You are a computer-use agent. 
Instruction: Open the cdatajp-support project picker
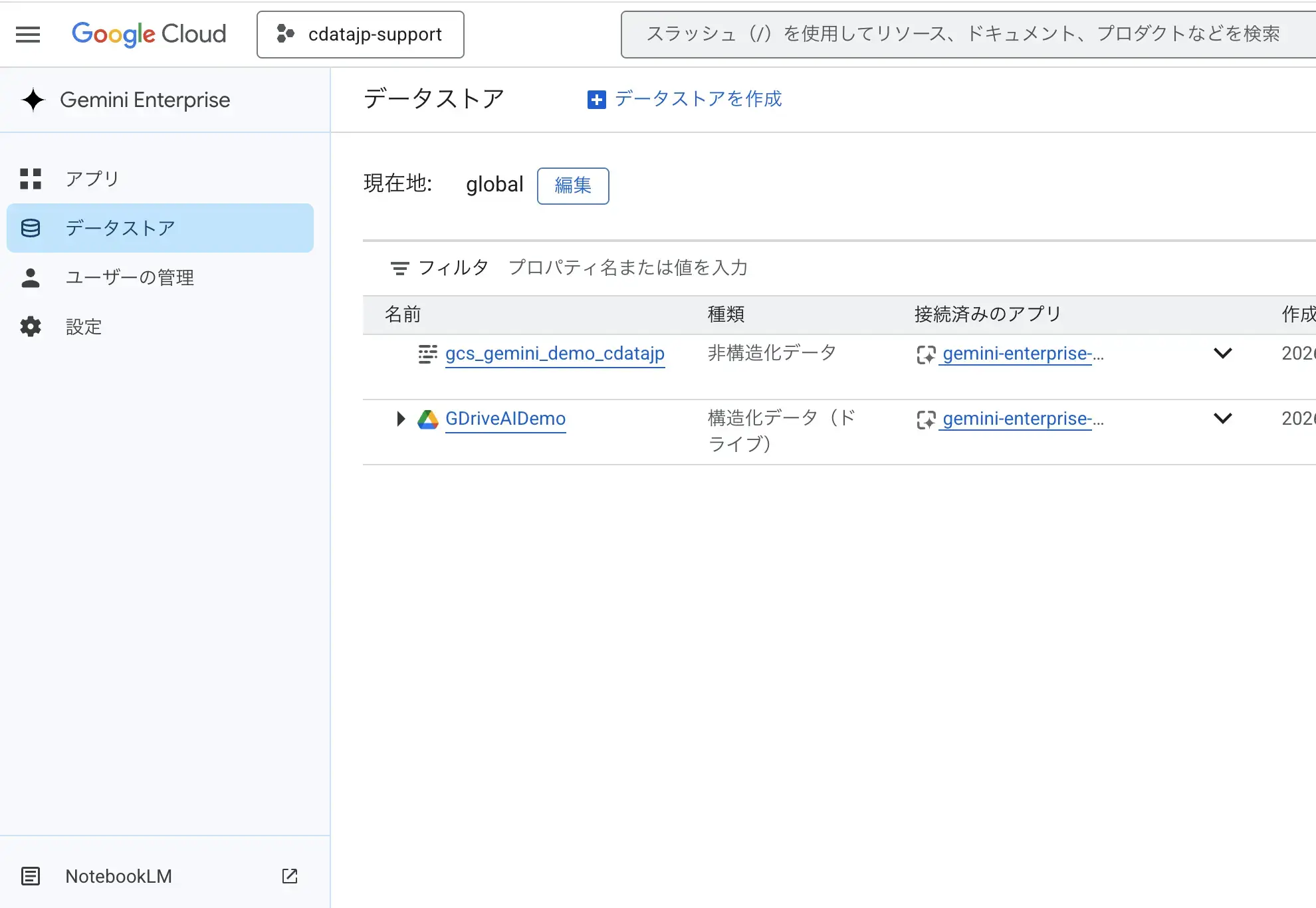click(x=360, y=35)
